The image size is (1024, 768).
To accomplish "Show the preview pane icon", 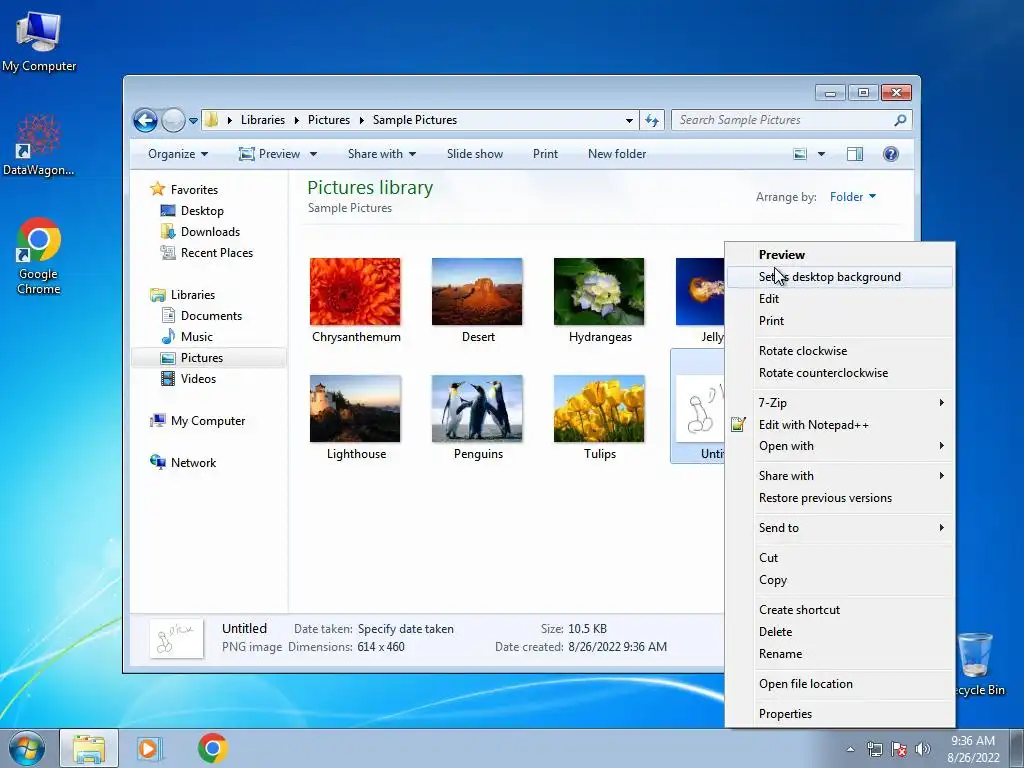I will point(854,154).
